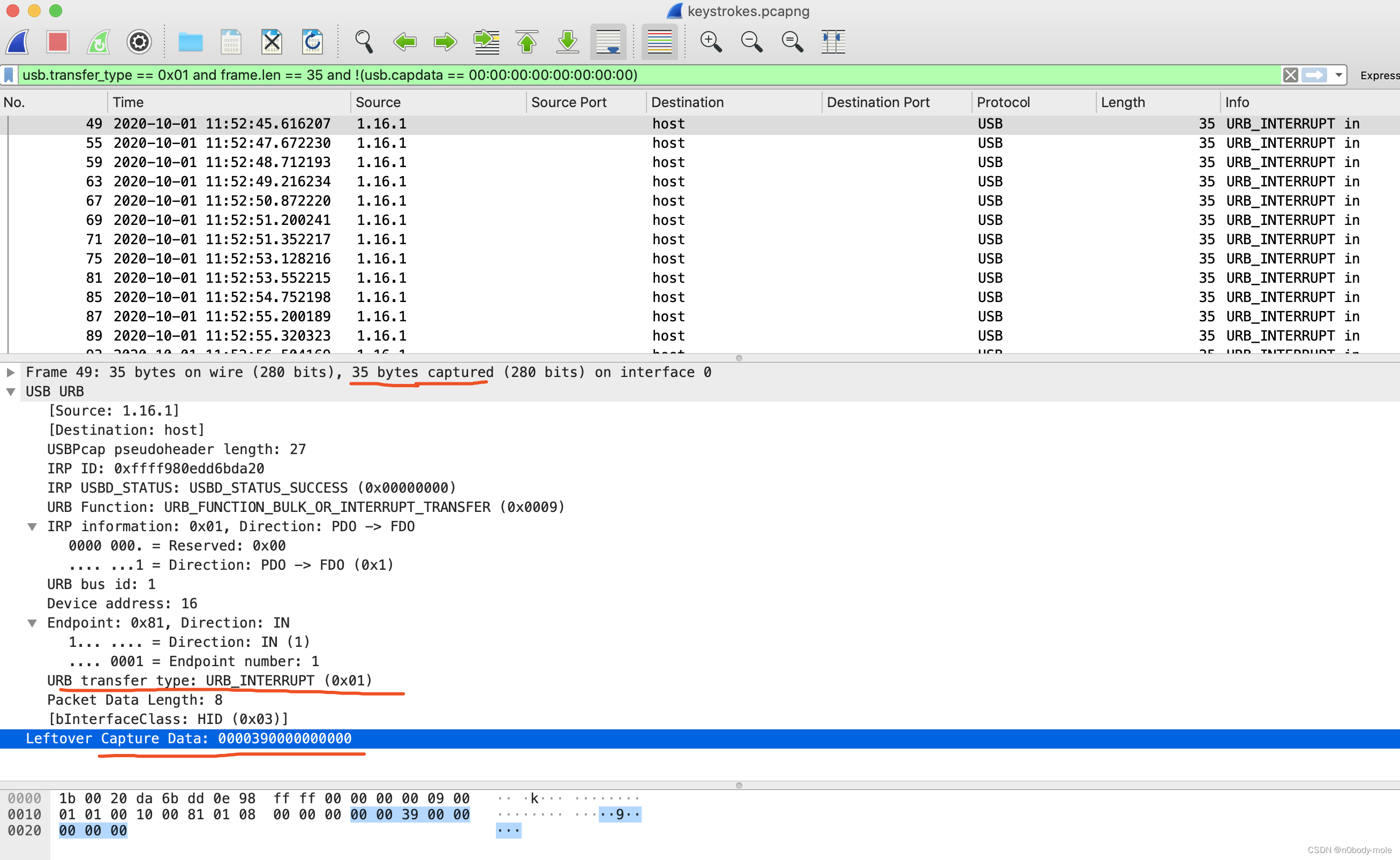Toggle packet colorization rules
1400x860 pixels.
click(659, 42)
